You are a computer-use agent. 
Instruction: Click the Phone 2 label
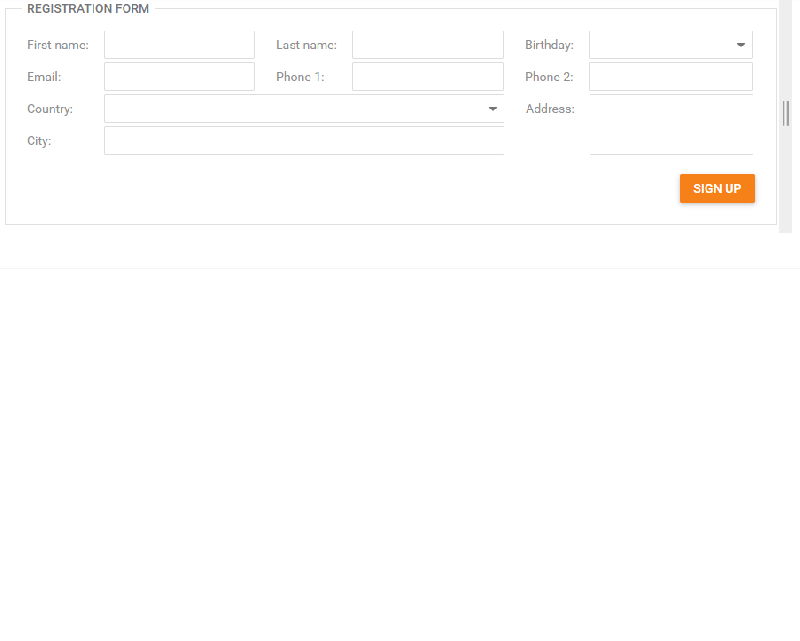point(549,77)
